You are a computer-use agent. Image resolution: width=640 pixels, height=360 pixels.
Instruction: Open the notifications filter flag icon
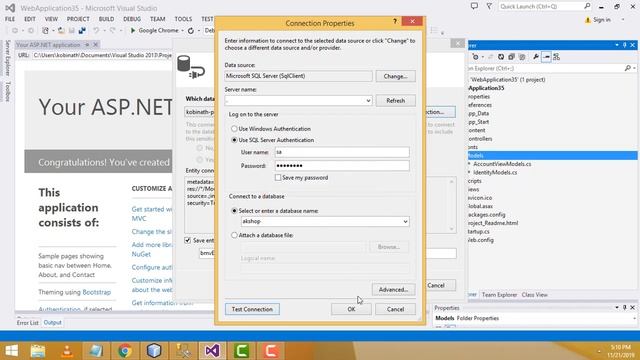[x=489, y=6]
